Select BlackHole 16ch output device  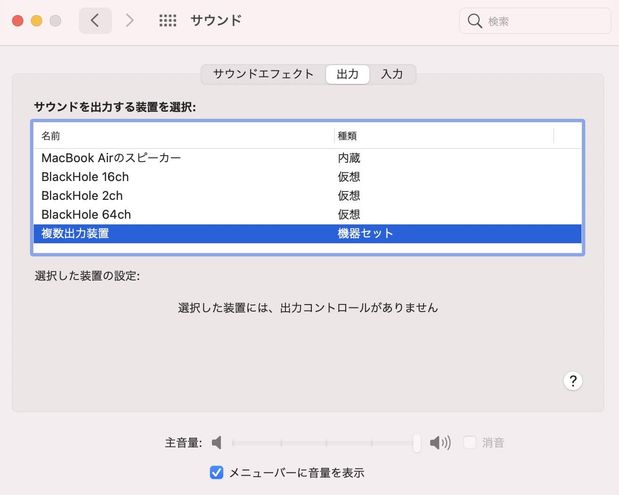tap(308, 177)
